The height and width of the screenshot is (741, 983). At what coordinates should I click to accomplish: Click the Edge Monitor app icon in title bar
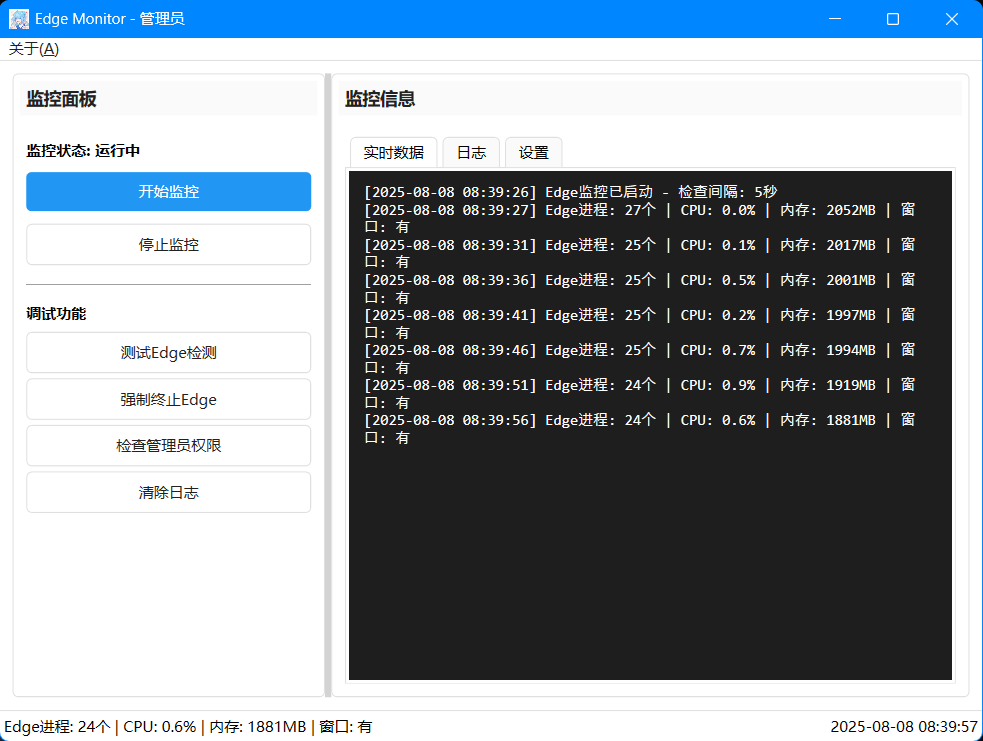18,18
